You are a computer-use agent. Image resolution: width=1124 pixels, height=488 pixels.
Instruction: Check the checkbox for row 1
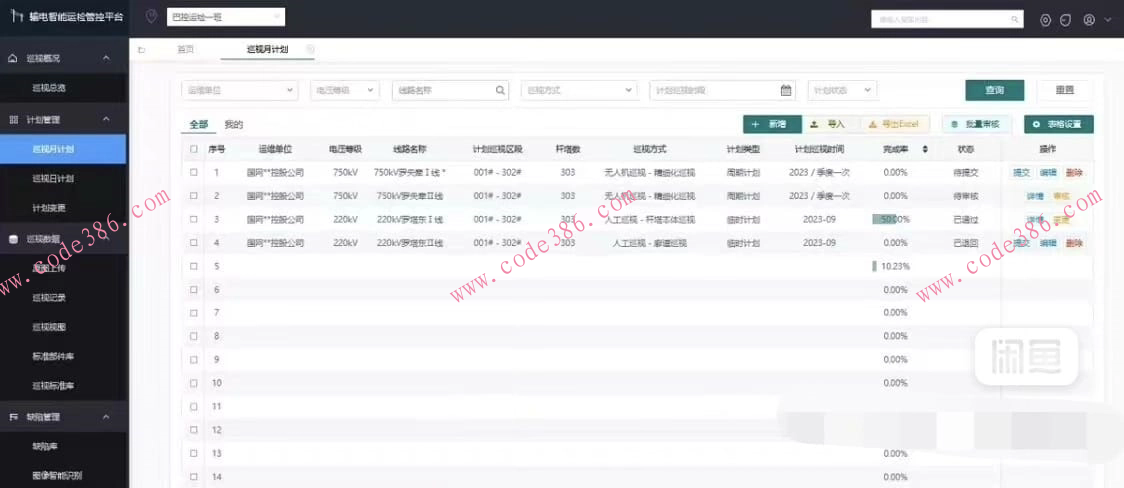tap(194, 173)
